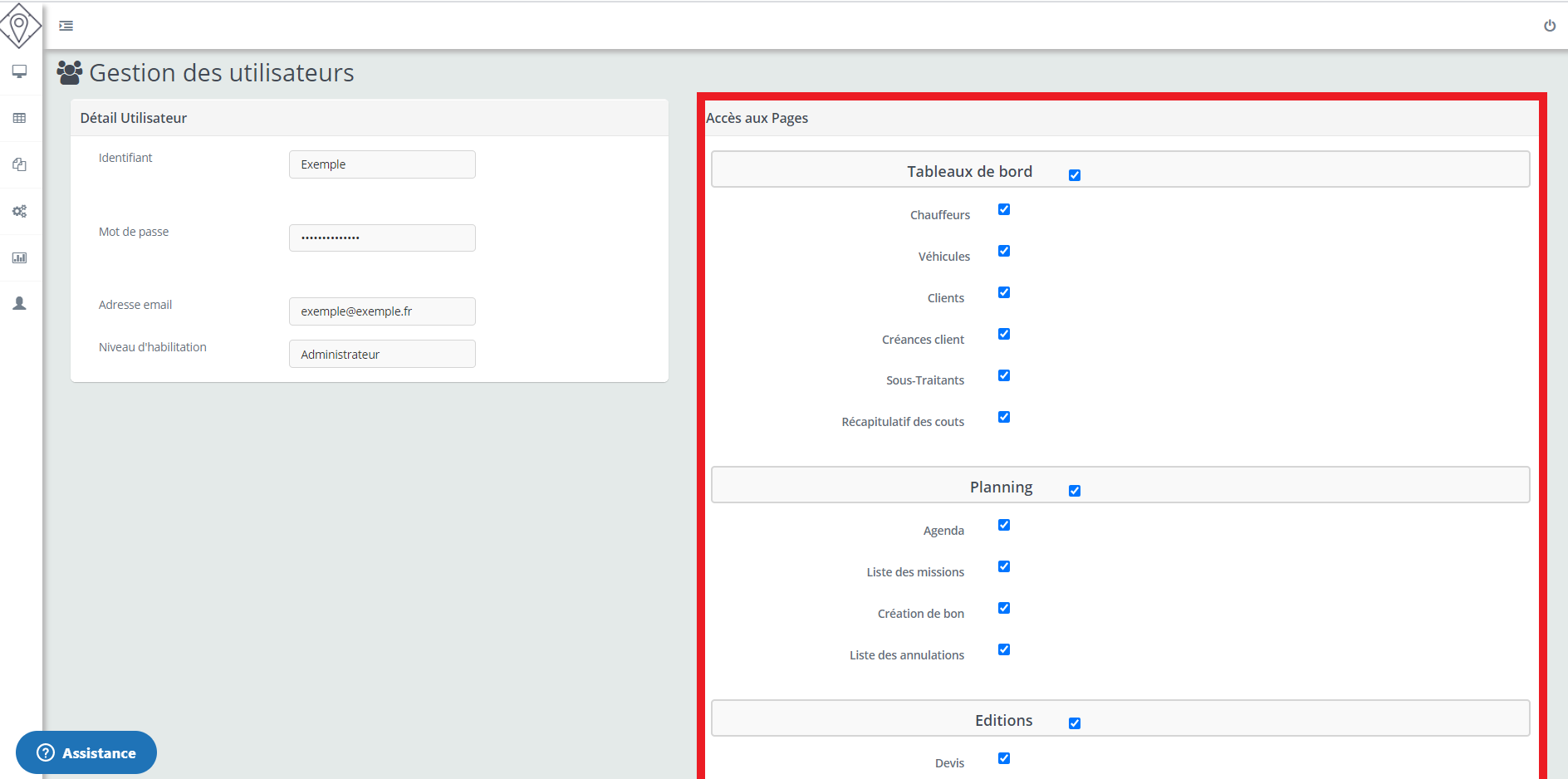This screenshot has height=779, width=1568.
Task: Open the bar chart sidebar icon
Action: pos(20,257)
